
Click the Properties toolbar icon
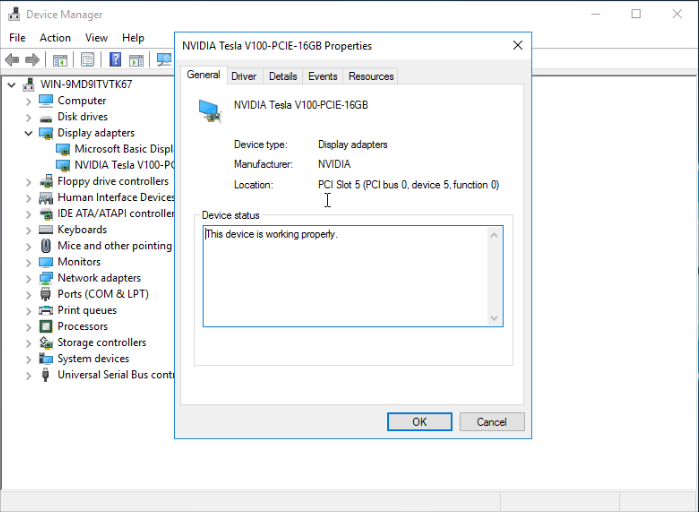(x=88, y=60)
